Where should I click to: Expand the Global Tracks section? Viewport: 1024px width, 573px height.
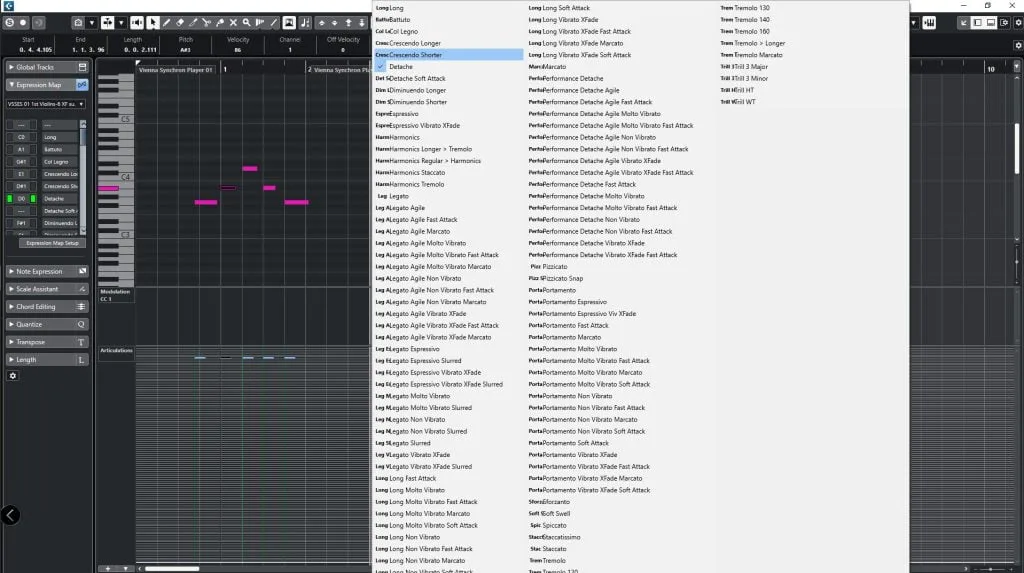pos(11,67)
